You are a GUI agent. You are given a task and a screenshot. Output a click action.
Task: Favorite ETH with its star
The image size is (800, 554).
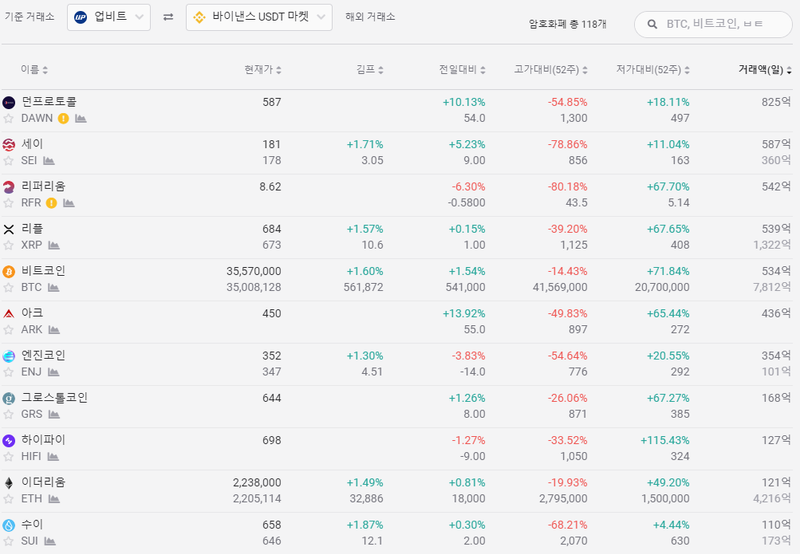pos(8,499)
